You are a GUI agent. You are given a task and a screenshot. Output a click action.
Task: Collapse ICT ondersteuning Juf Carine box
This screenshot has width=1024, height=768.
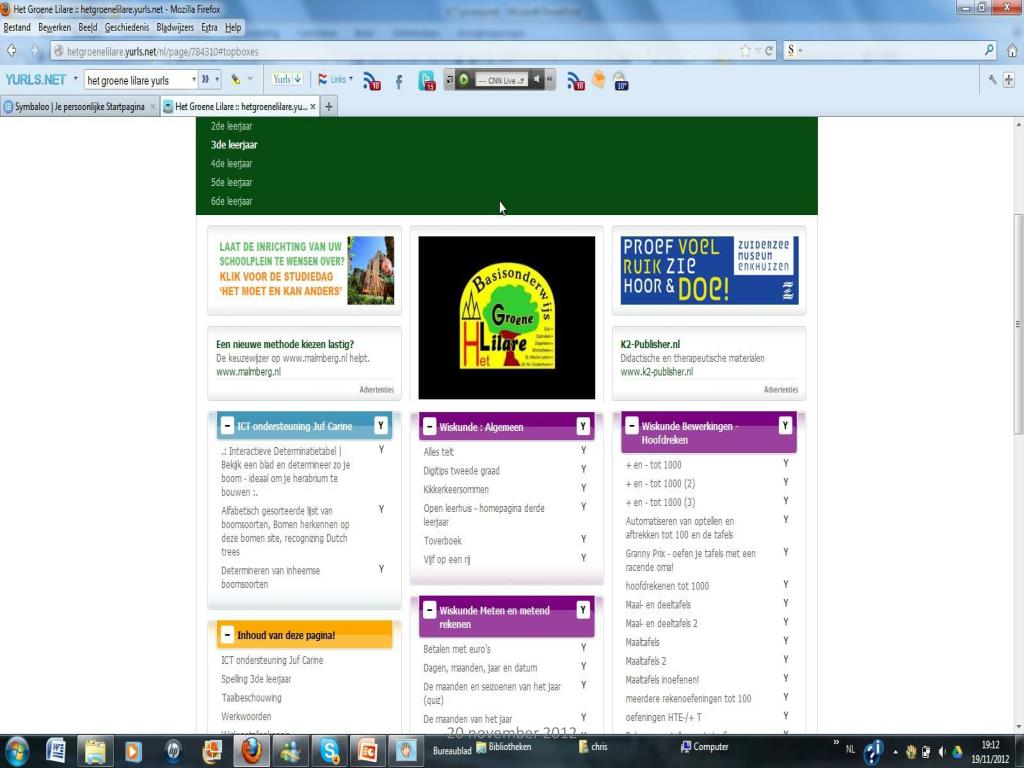(x=227, y=426)
